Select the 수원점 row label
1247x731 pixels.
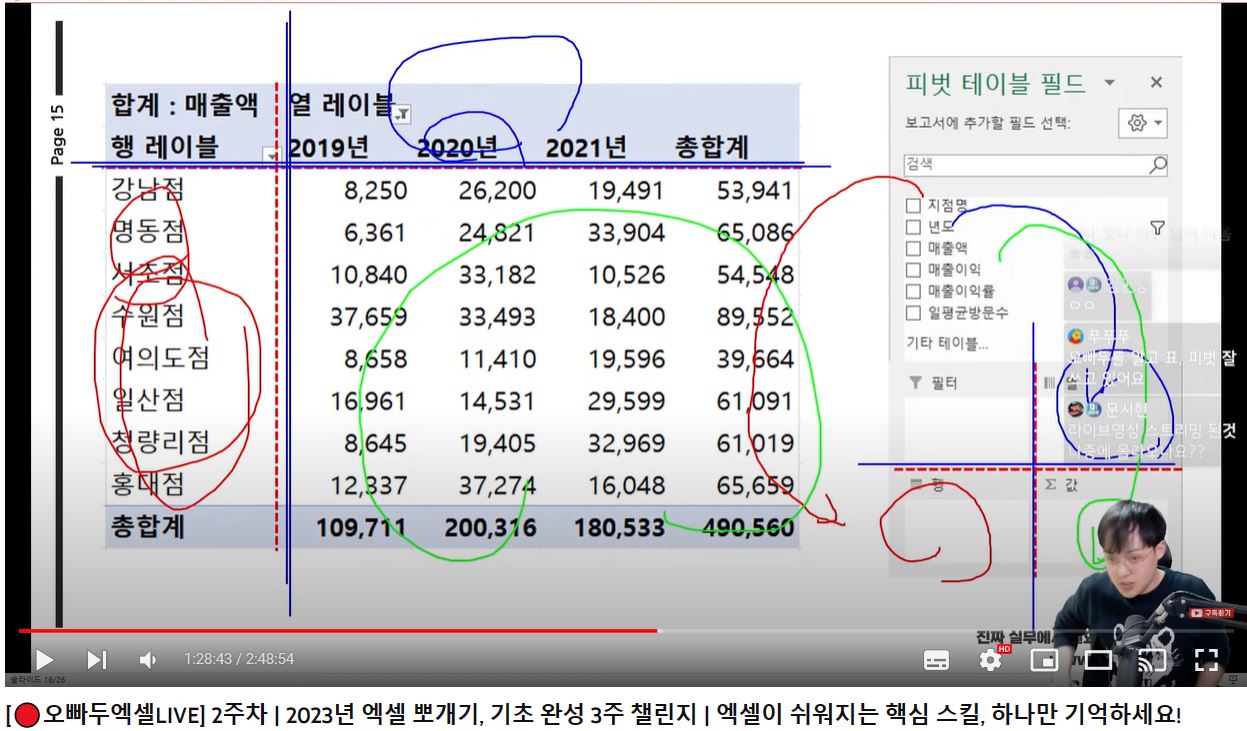(148, 316)
